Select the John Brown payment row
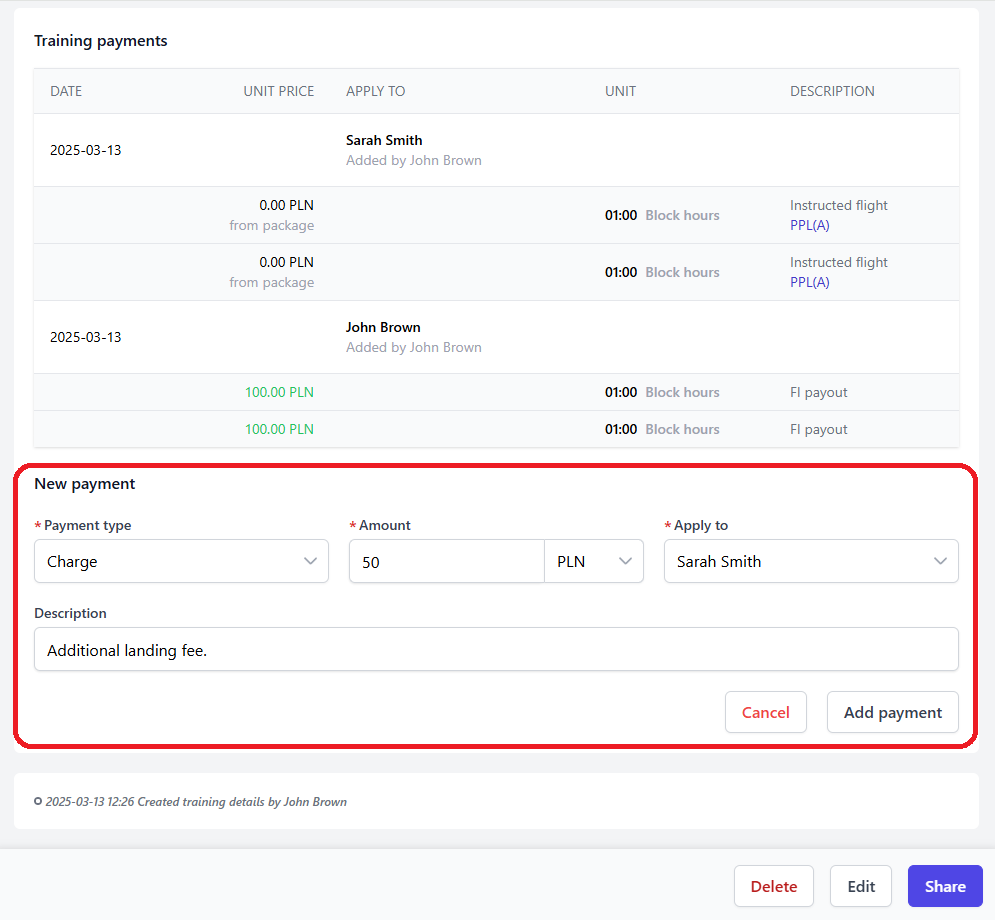This screenshot has width=995, height=920. (496, 337)
